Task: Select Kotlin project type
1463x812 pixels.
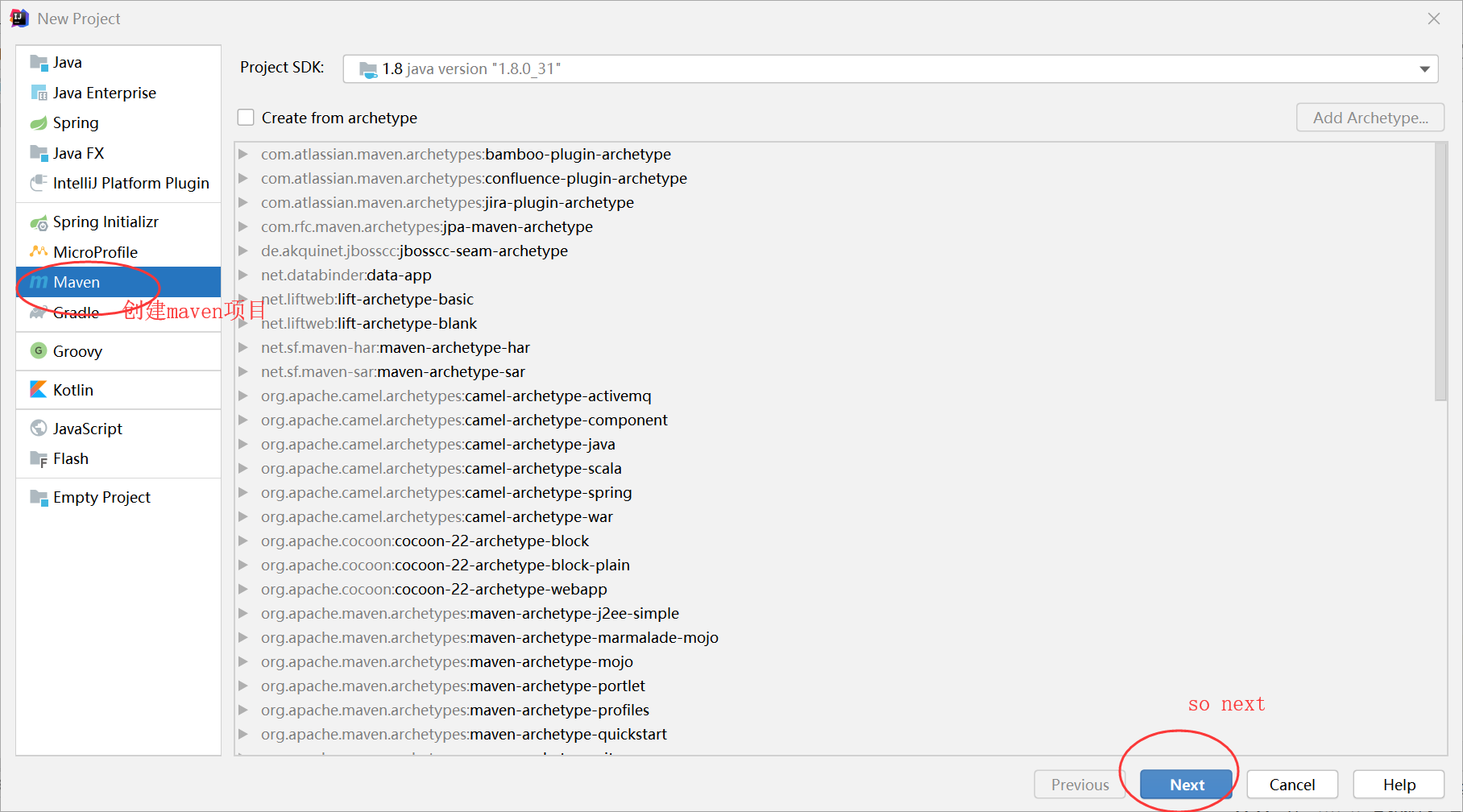Action: tap(118, 390)
